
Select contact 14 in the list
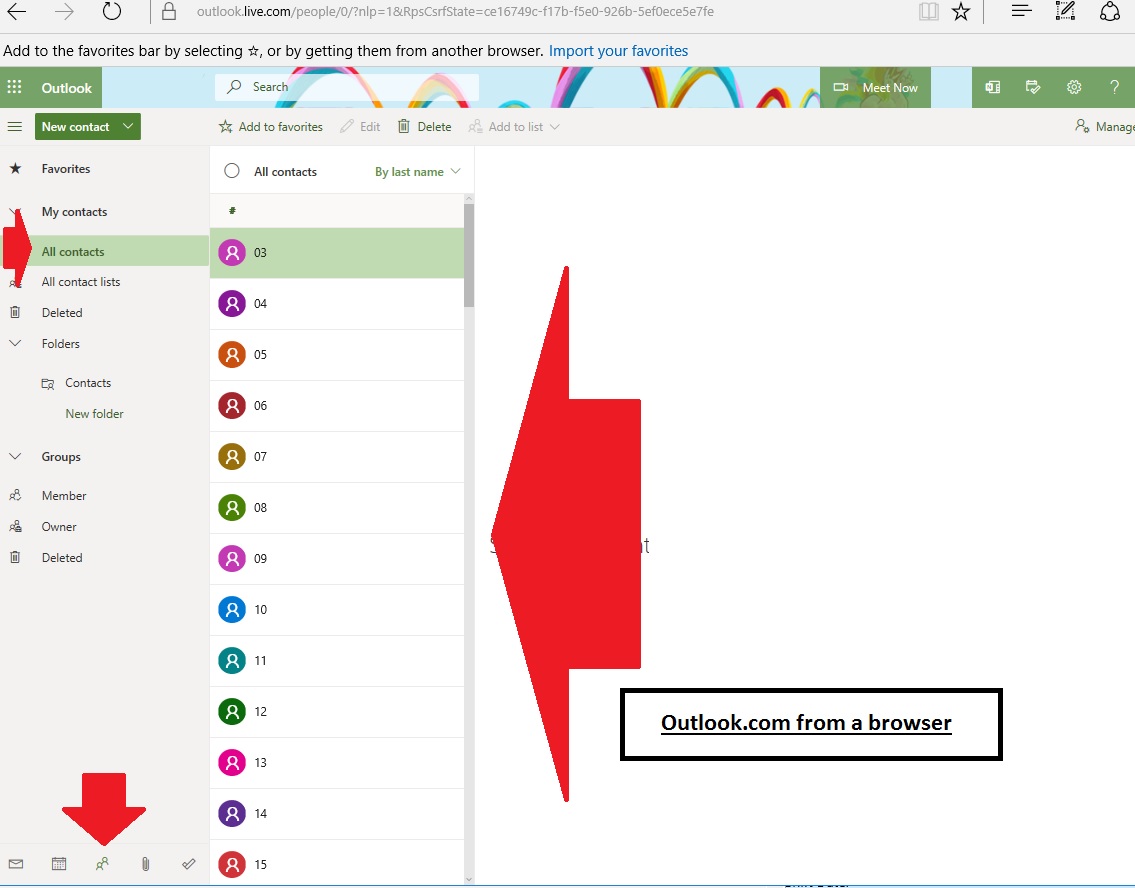337,814
